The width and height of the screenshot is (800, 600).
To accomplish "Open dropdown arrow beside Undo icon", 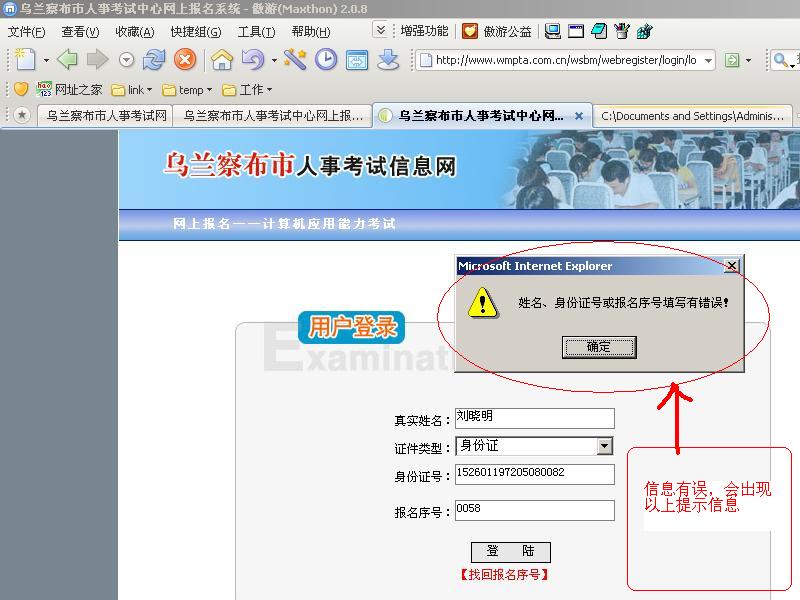I will 273,60.
